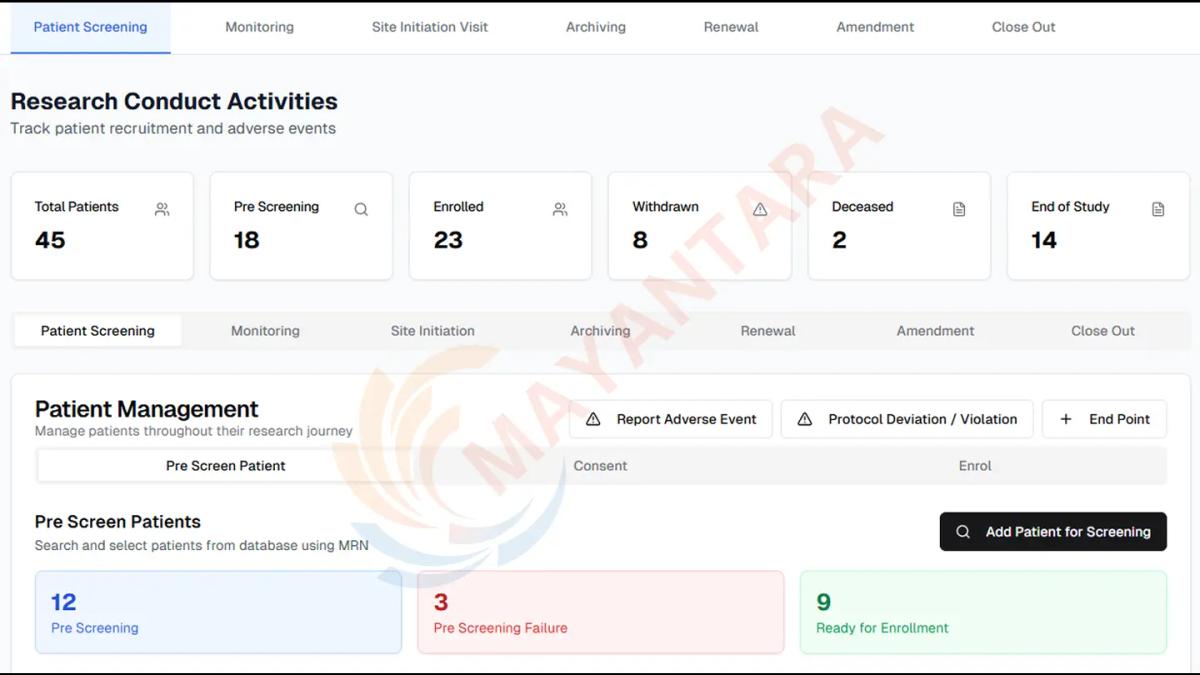Select the Site Initiation tab in lower tab bar
This screenshot has height=675, width=1200.
431,331
